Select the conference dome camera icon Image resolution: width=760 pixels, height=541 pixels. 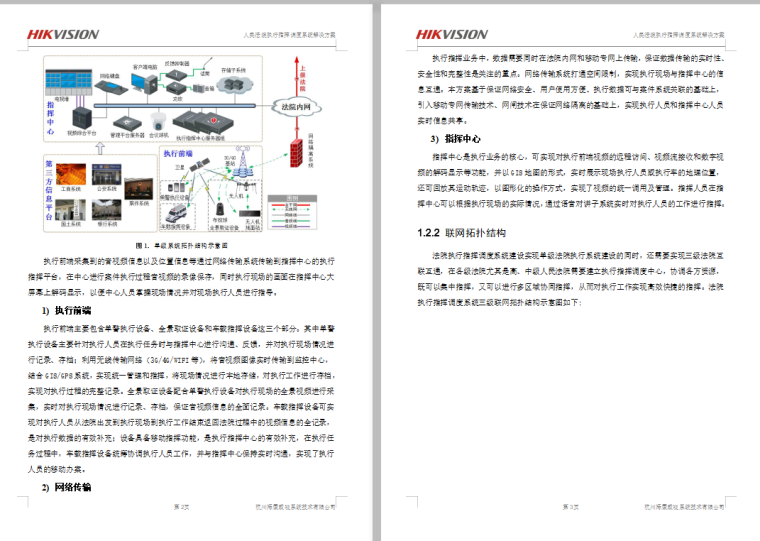158,119
